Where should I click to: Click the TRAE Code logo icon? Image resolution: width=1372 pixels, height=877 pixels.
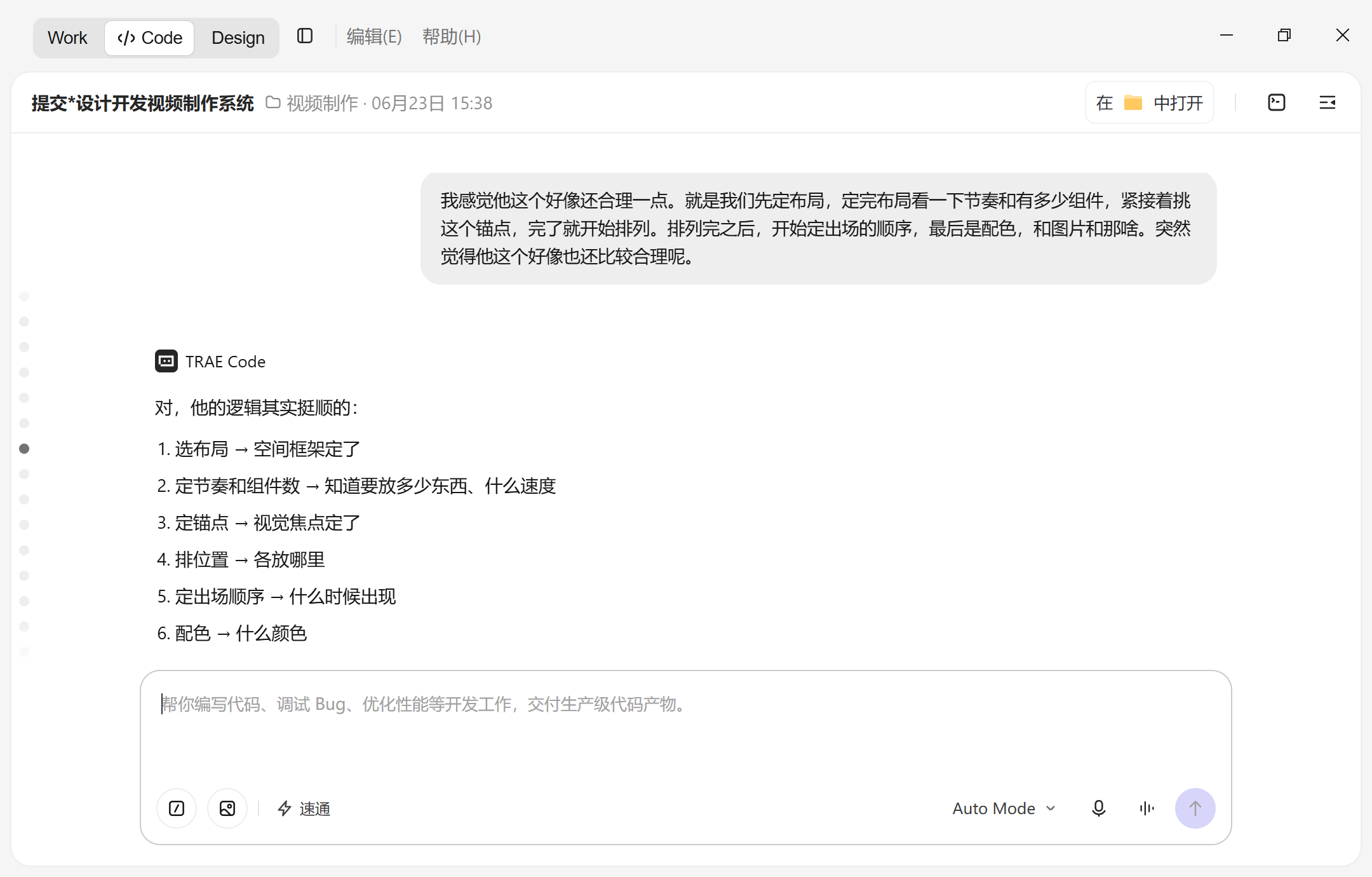[166, 361]
